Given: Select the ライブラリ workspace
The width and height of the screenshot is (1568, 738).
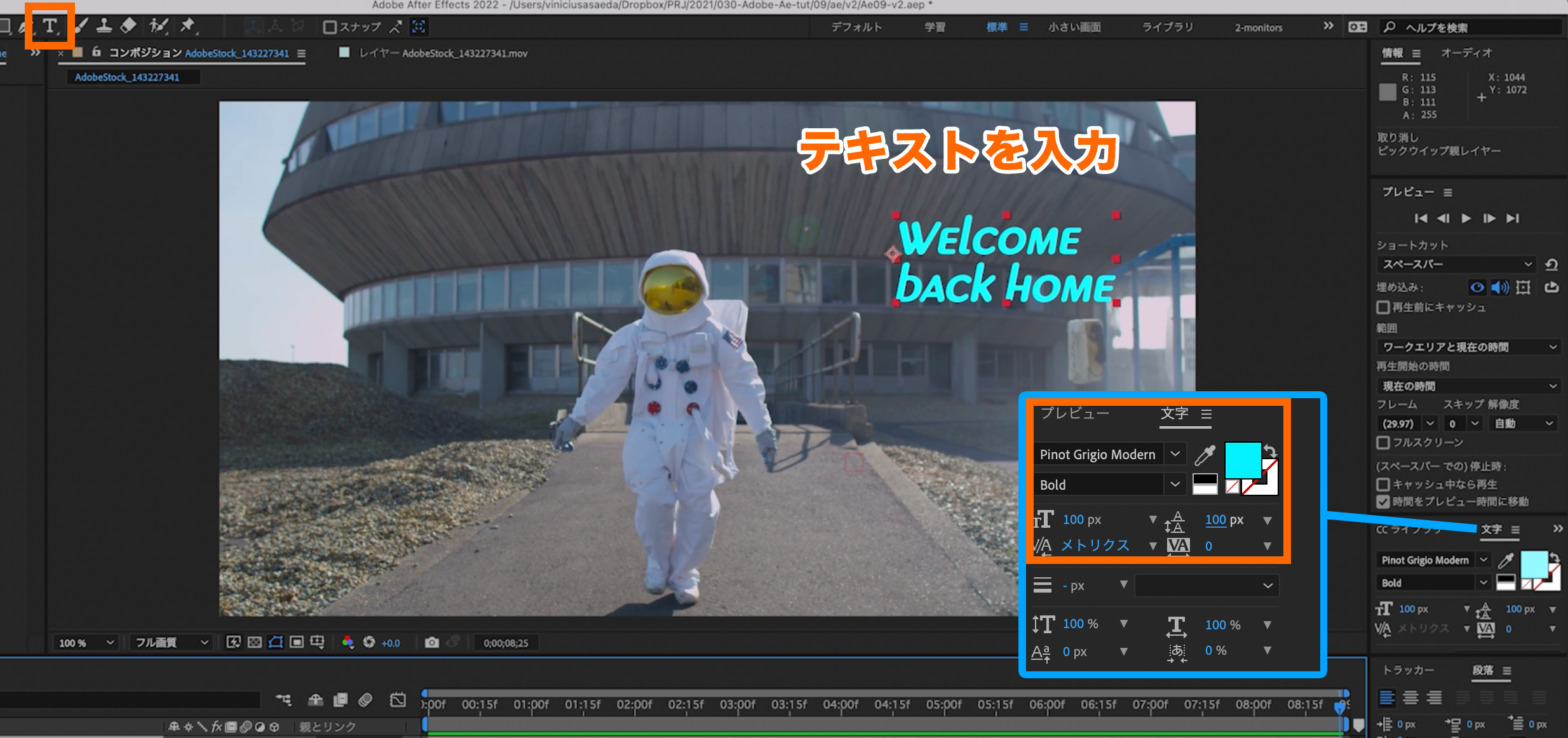Looking at the screenshot, I should click(x=1167, y=27).
